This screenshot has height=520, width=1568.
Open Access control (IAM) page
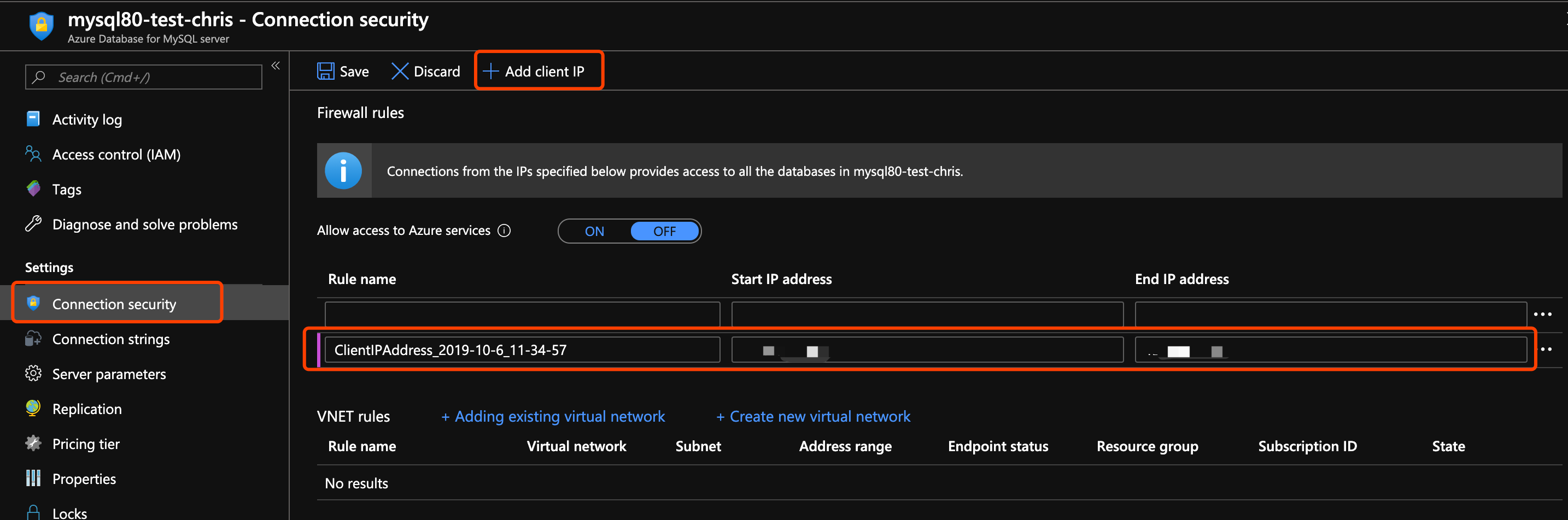(x=116, y=155)
